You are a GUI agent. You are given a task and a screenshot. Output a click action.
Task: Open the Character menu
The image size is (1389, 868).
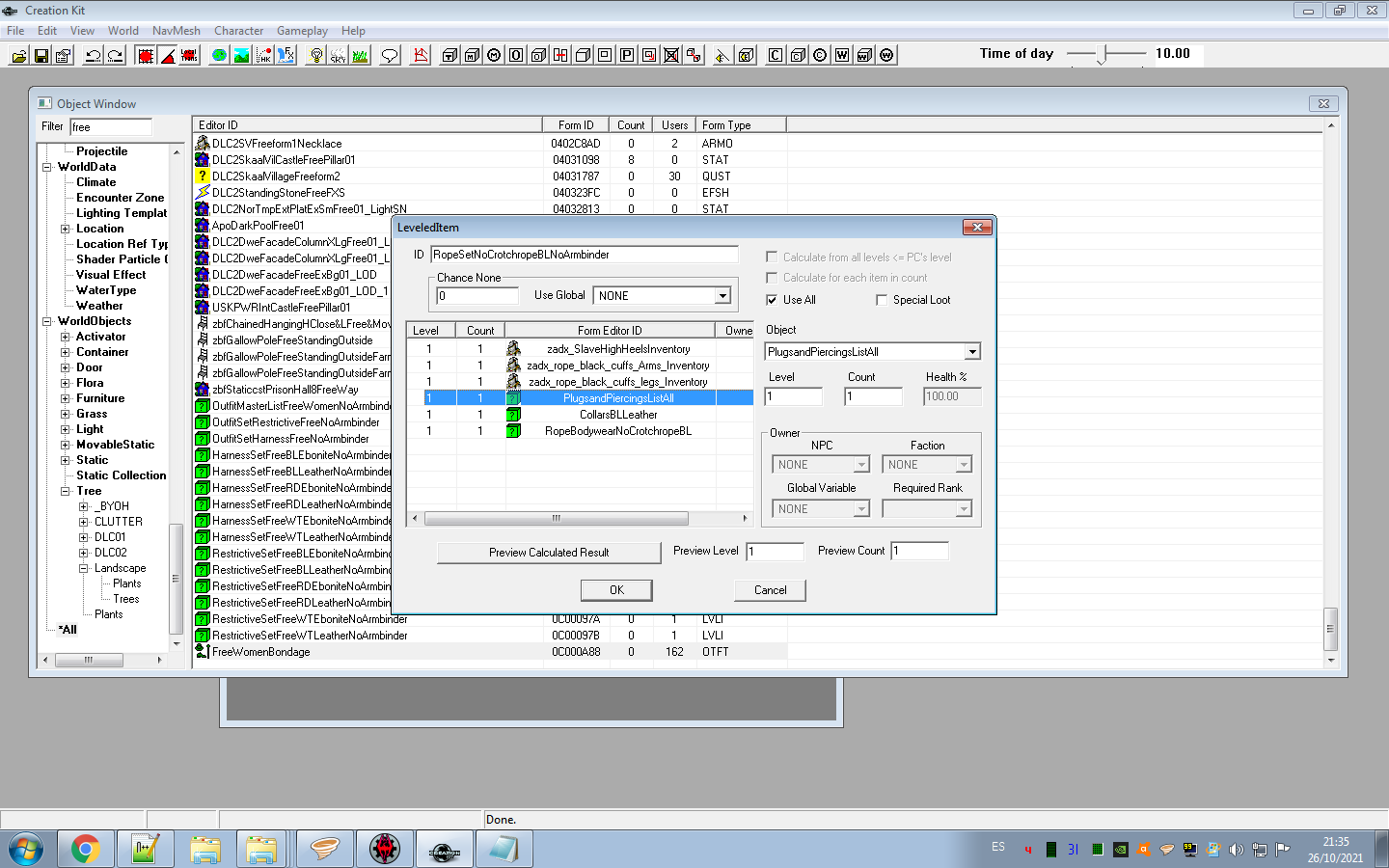239,31
